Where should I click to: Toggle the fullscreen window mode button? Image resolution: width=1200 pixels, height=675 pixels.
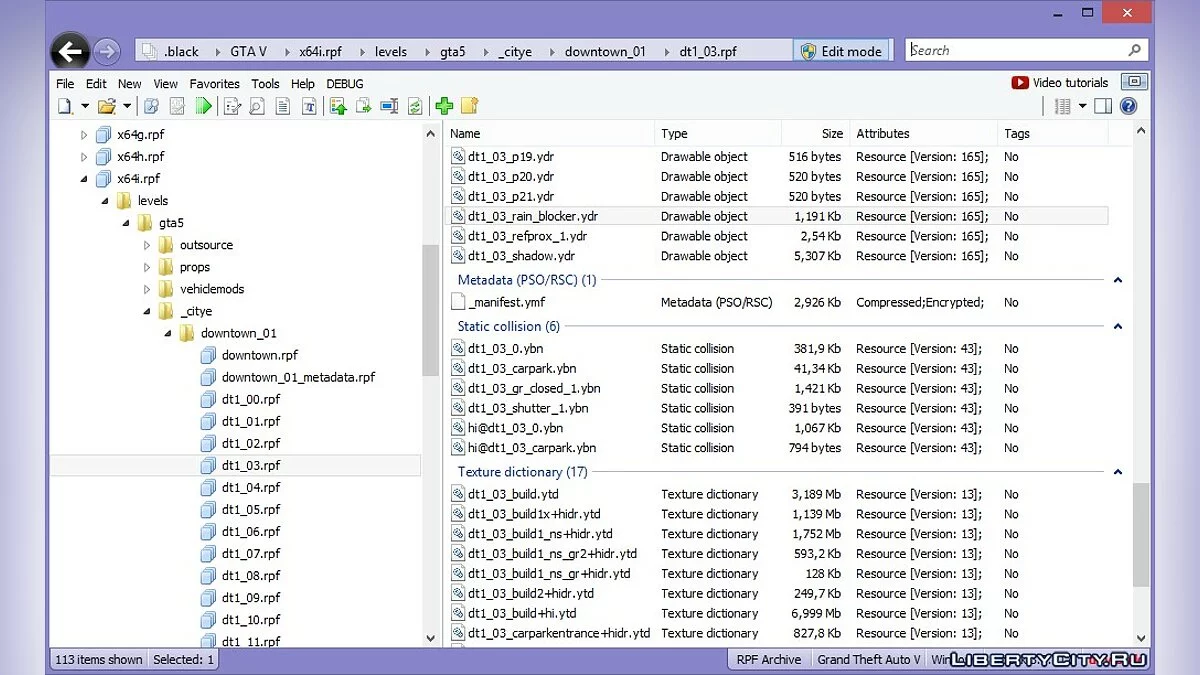pos(1134,82)
